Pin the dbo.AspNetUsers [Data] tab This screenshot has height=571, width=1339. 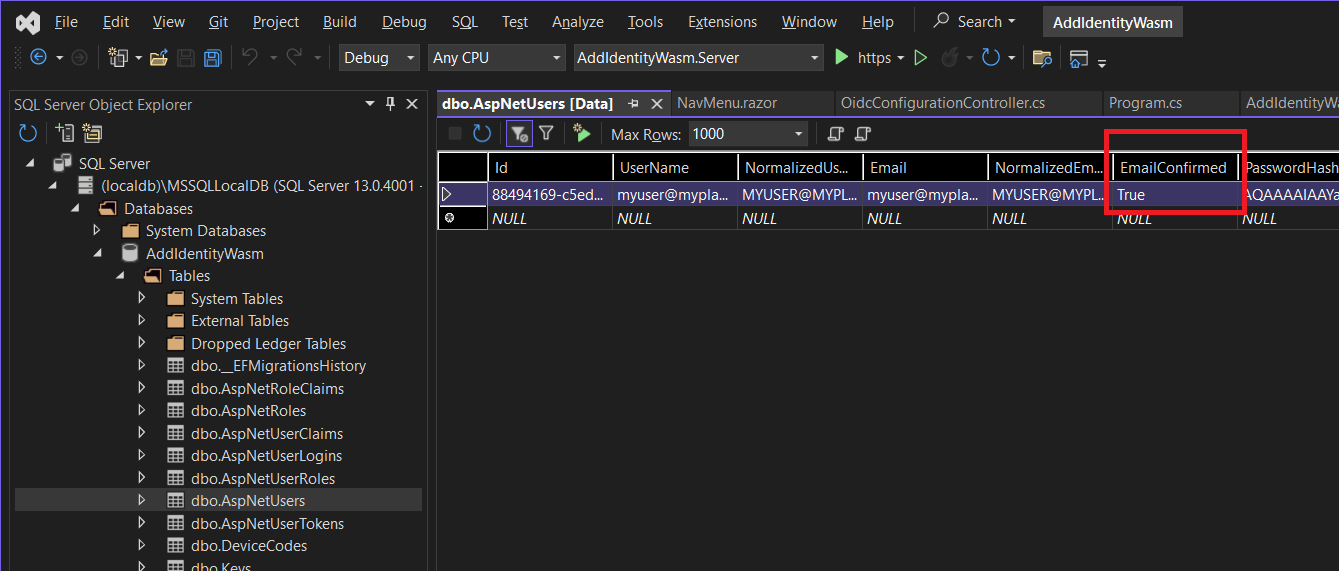(634, 104)
